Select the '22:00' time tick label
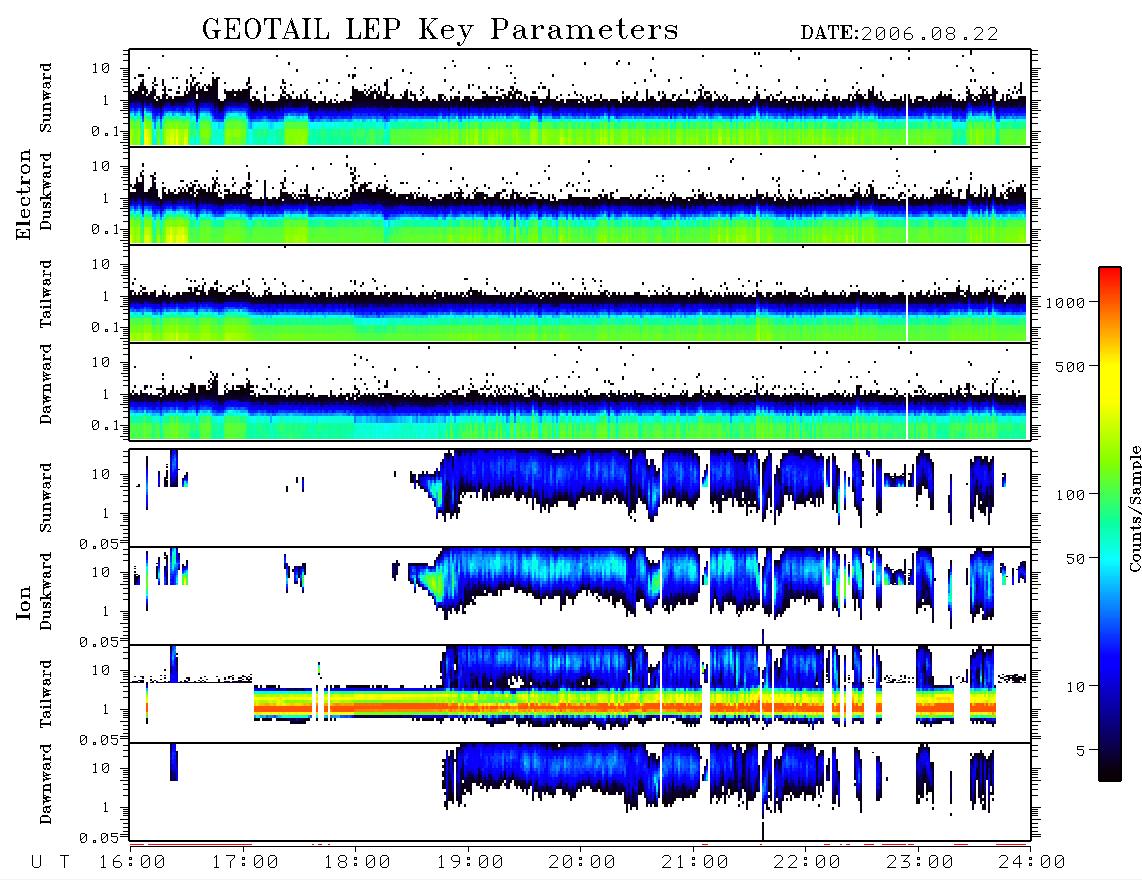This screenshot has width=1142, height=880. point(808,863)
